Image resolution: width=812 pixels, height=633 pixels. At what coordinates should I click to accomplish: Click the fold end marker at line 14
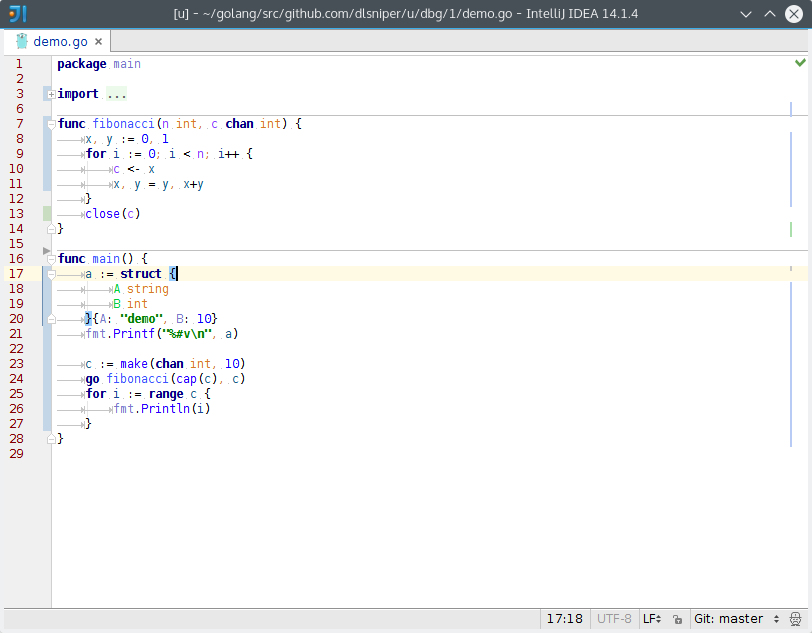tap(51, 228)
